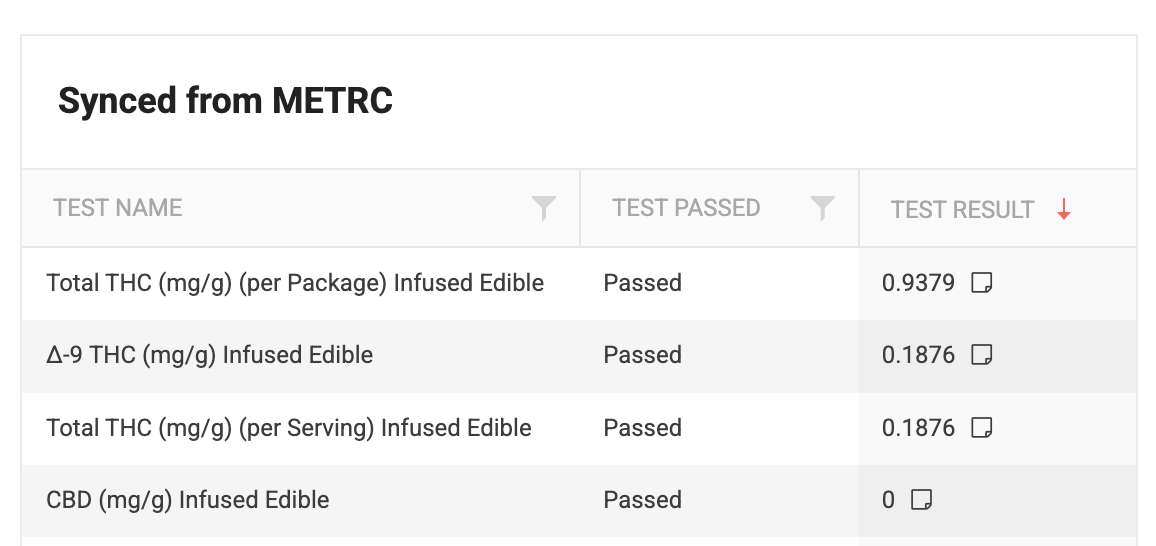This screenshot has height=546, width=1156.
Task: Open the note icon beside 0.9379
Action: 982,283
